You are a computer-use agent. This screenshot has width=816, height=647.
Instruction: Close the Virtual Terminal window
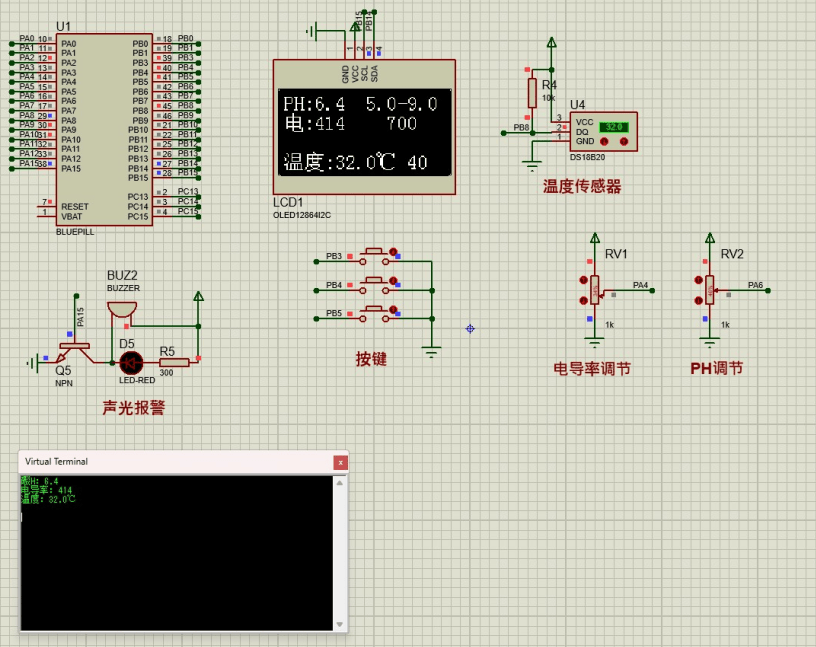click(x=340, y=462)
